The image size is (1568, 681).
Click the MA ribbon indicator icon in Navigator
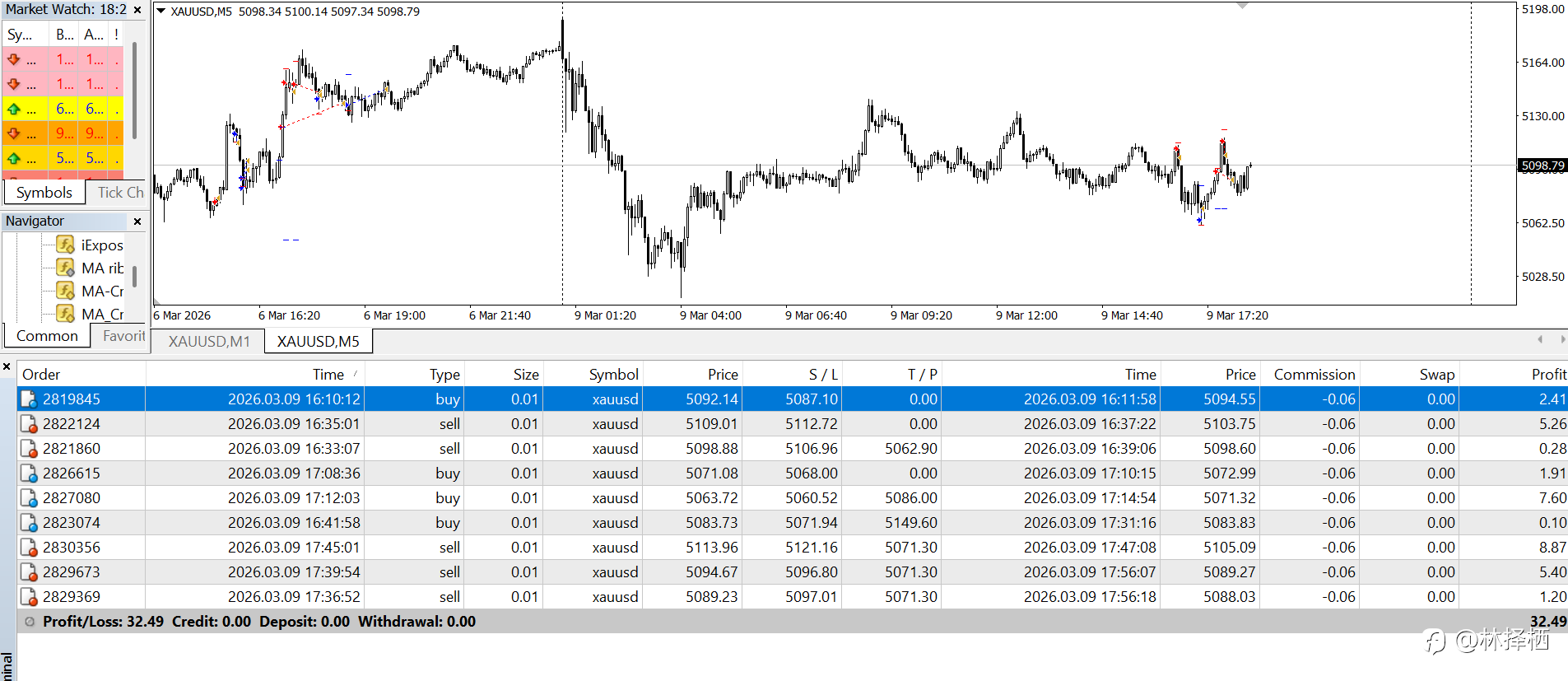tap(65, 268)
